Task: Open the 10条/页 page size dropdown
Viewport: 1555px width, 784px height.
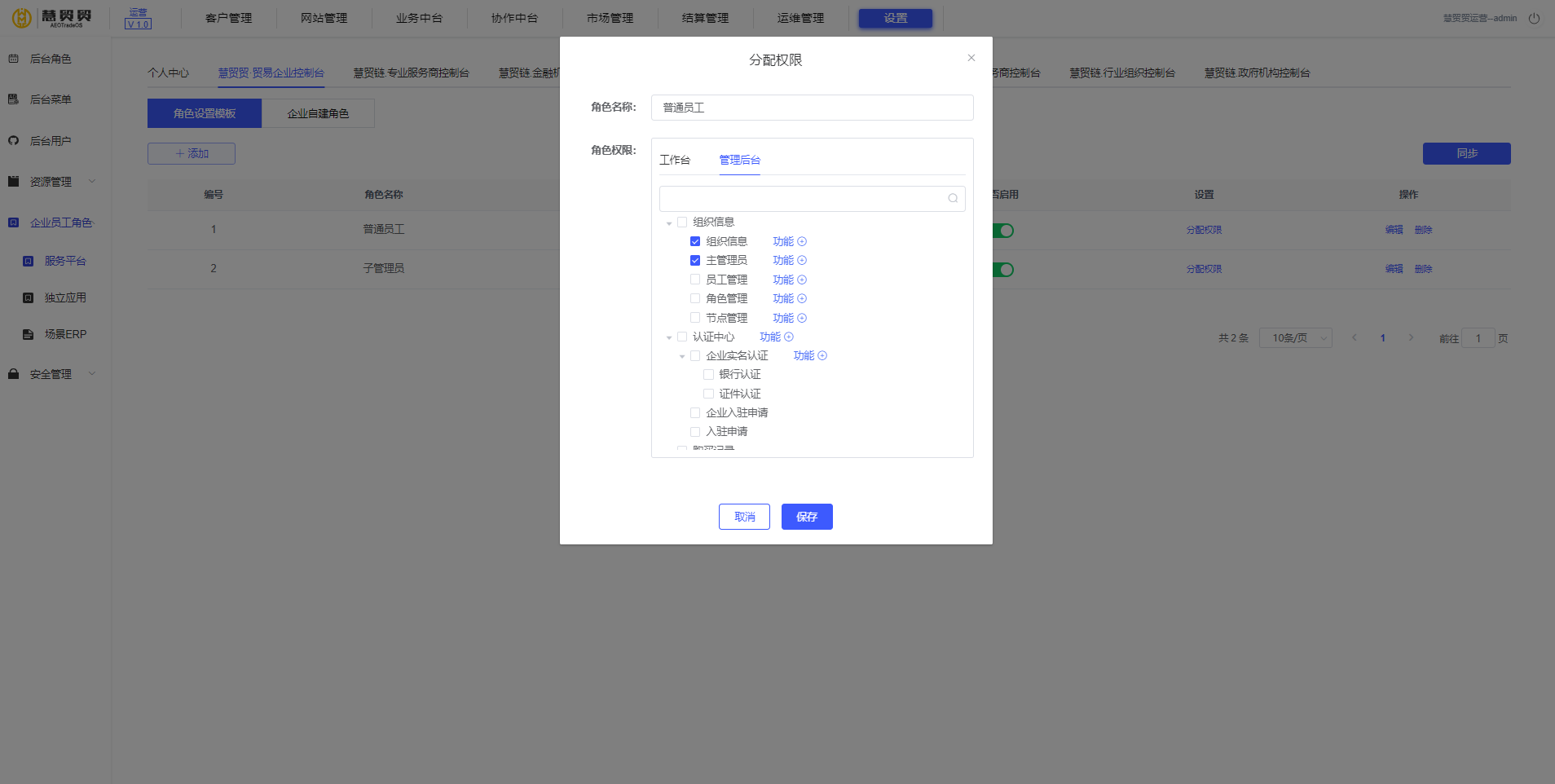Action: [1296, 338]
